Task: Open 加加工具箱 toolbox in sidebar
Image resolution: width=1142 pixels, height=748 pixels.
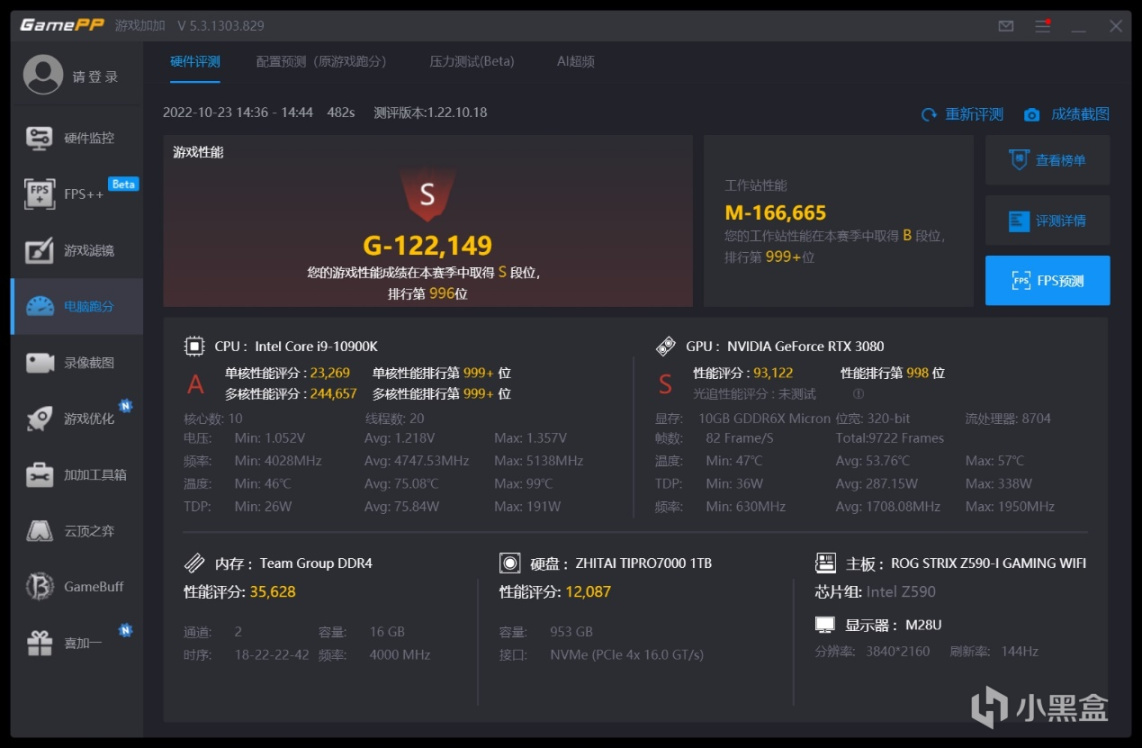Action: (77, 474)
